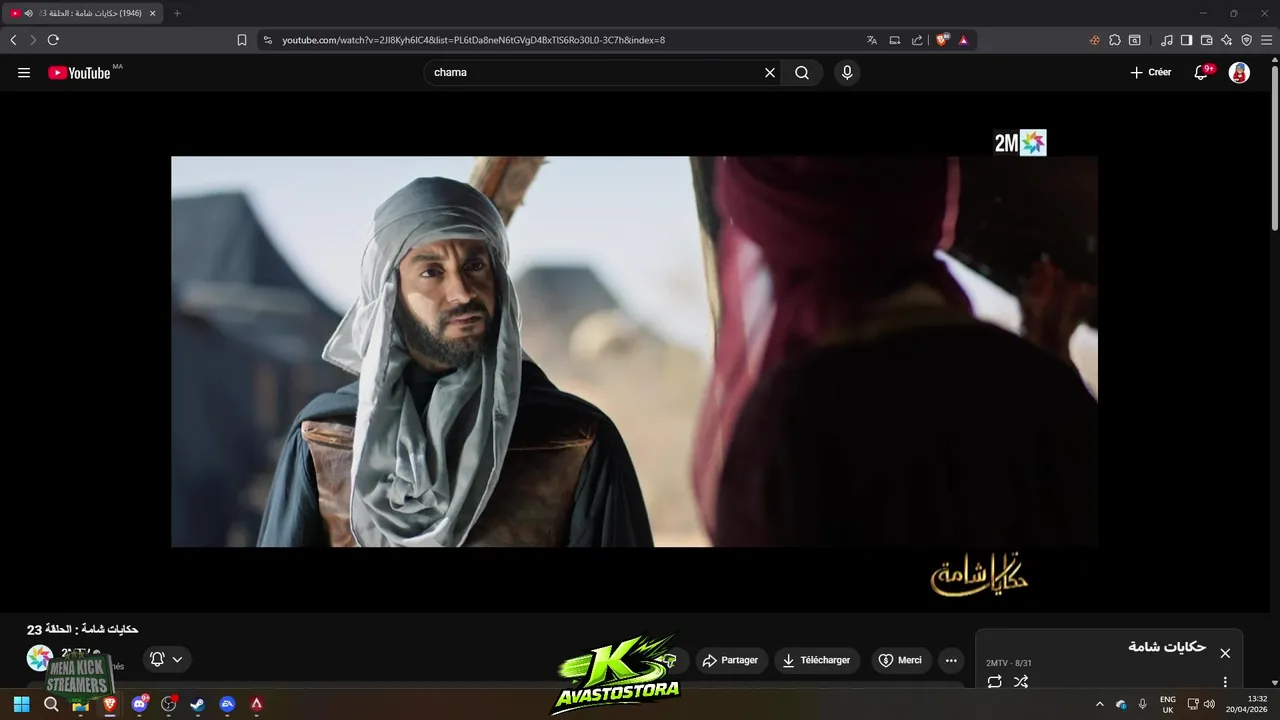
Task: Click the Télécharger button
Action: [816, 660]
